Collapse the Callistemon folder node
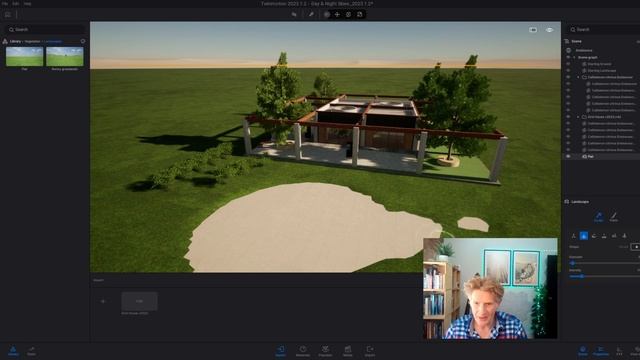This screenshot has width=640, height=360. tap(578, 77)
